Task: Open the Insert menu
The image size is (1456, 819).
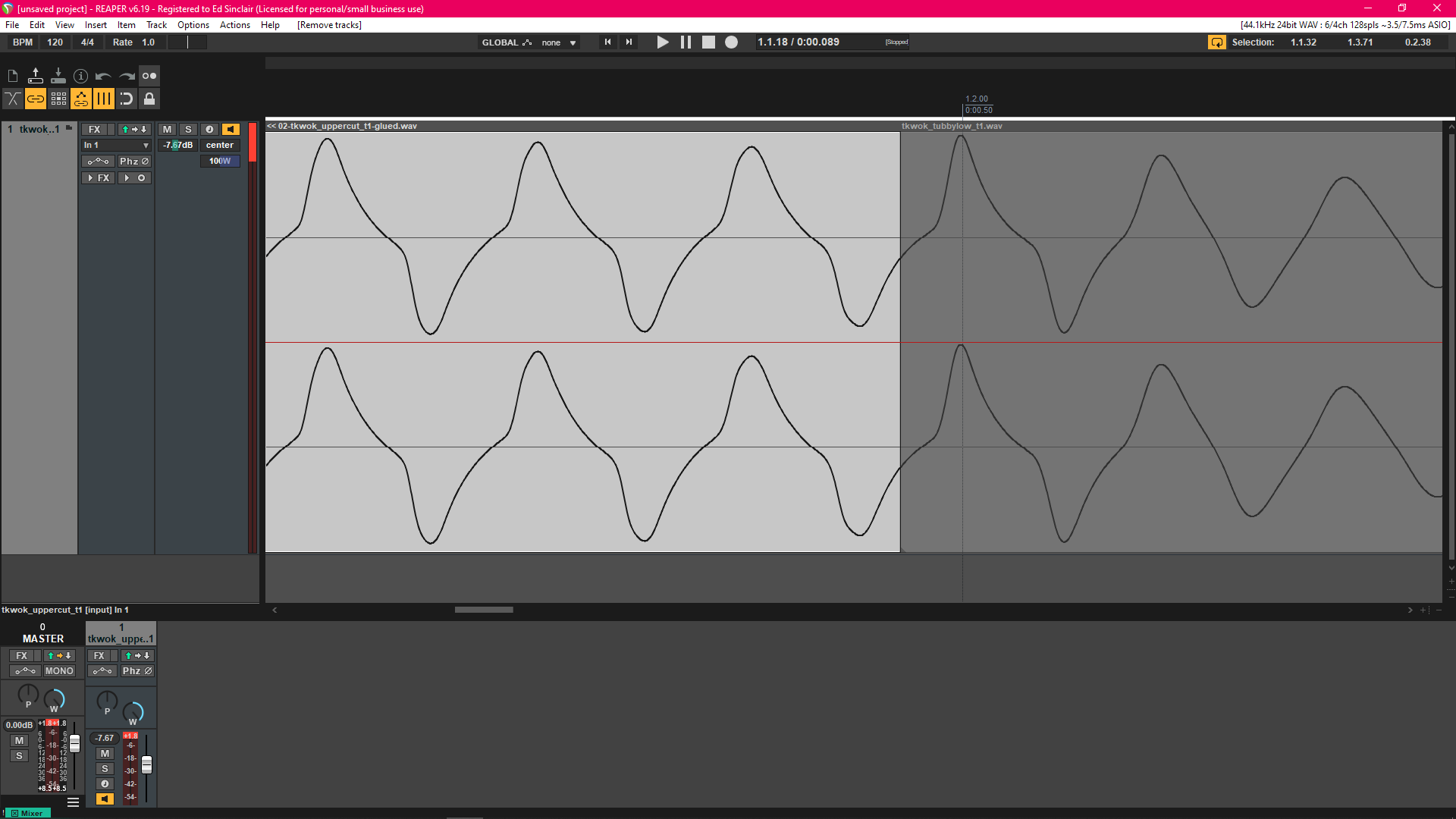Action: coord(96,25)
